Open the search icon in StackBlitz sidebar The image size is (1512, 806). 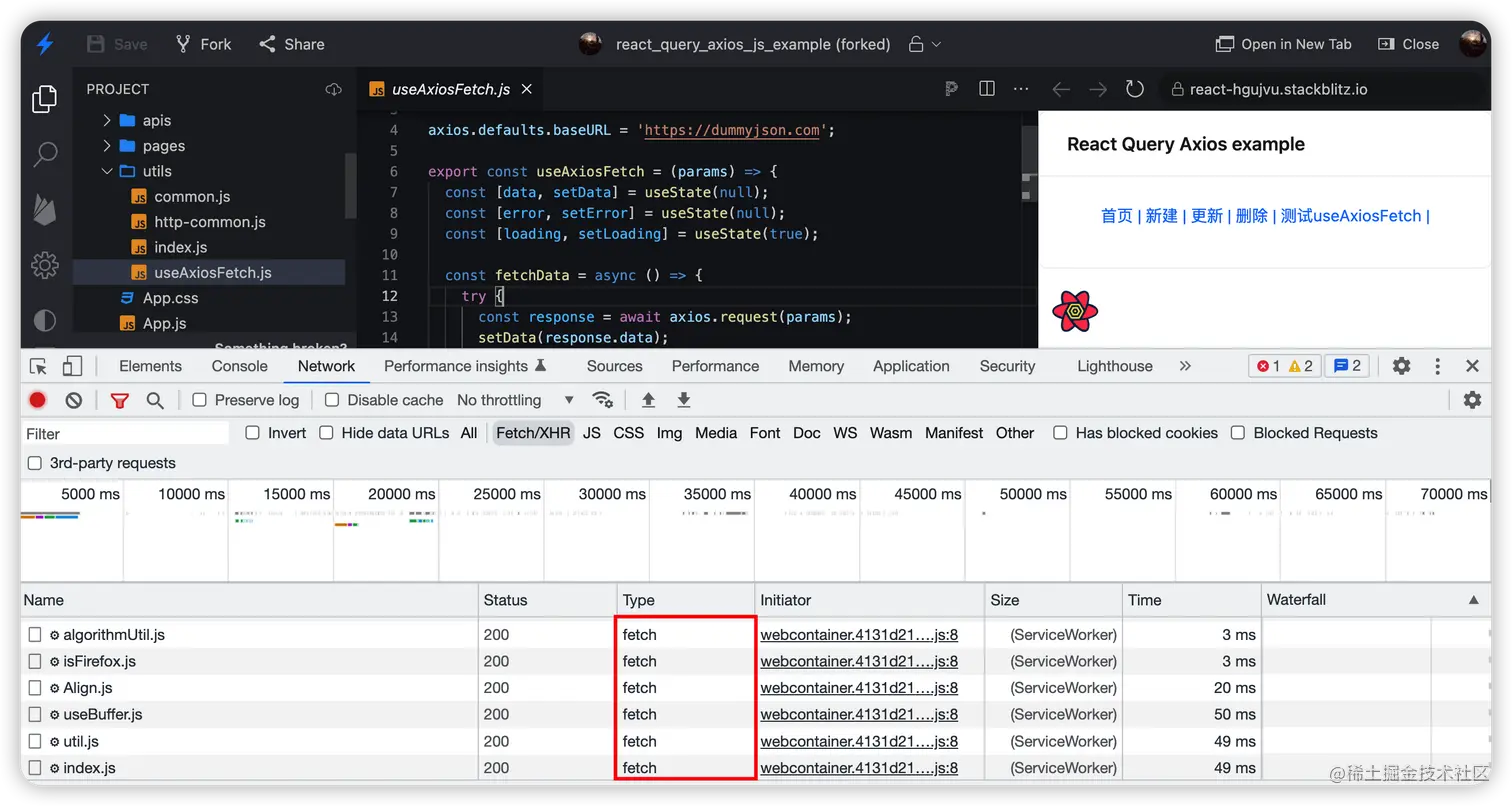point(45,154)
